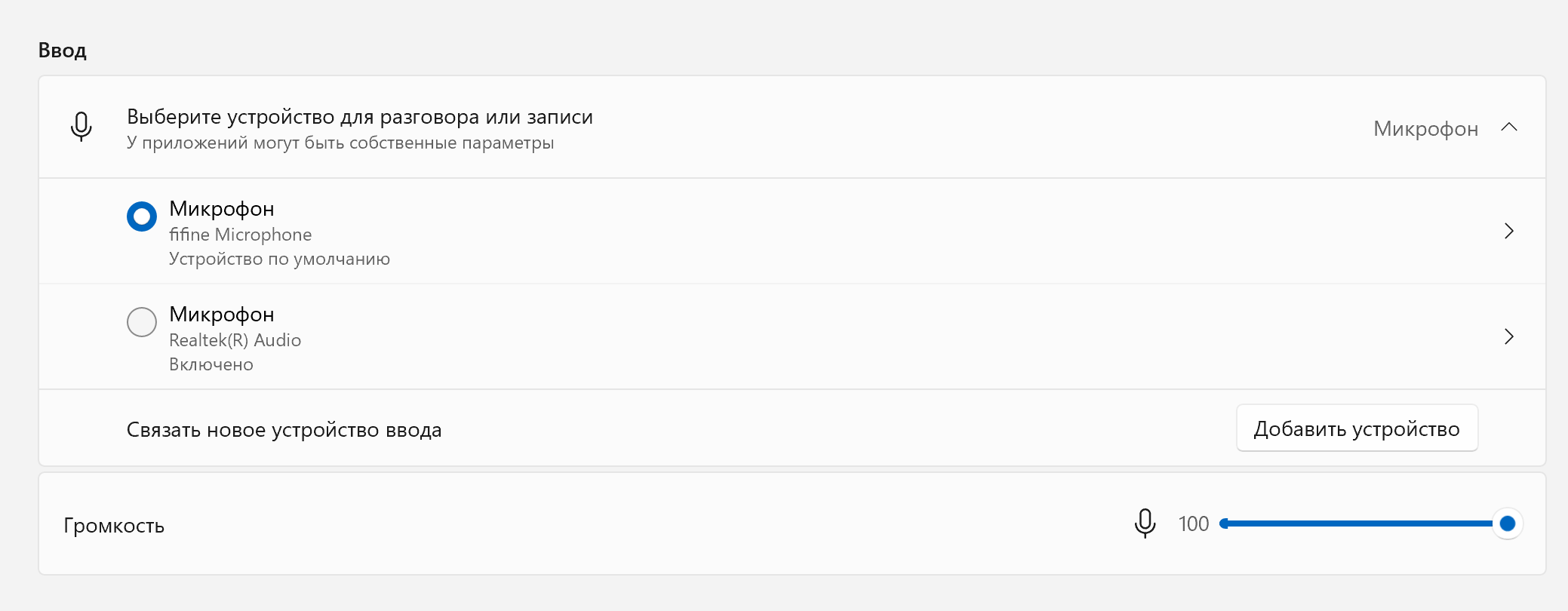Select the fifine Microphone radio button
This screenshot has height=611, width=1568.
[x=142, y=216]
